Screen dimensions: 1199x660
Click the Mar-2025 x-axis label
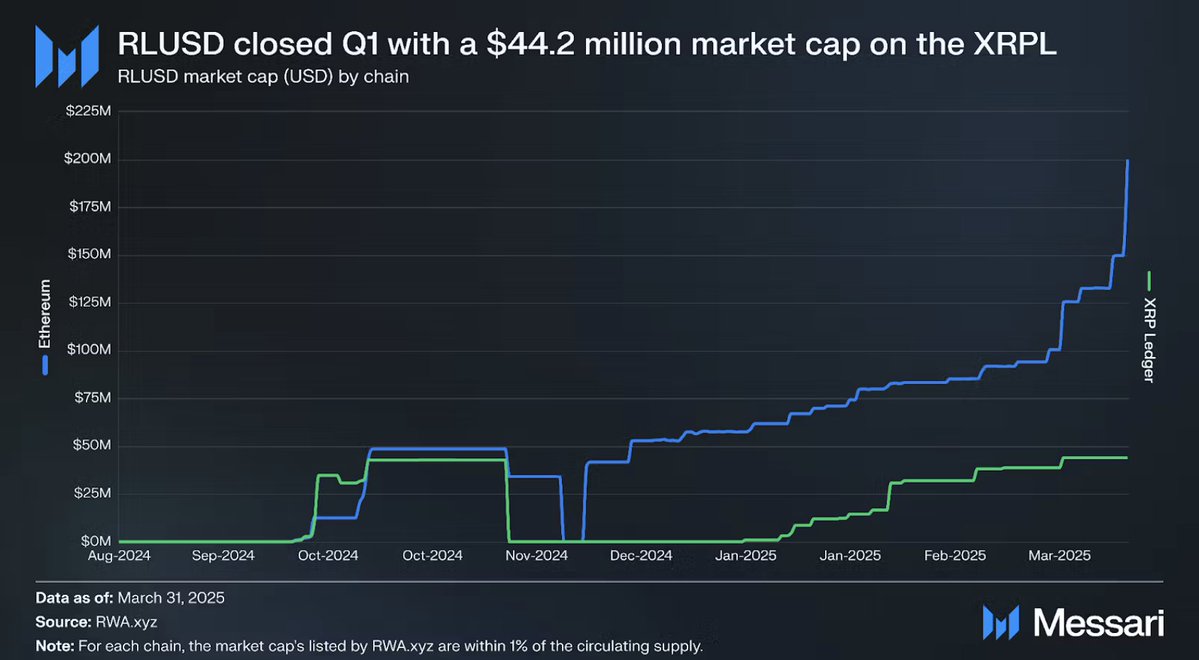(x=1060, y=556)
